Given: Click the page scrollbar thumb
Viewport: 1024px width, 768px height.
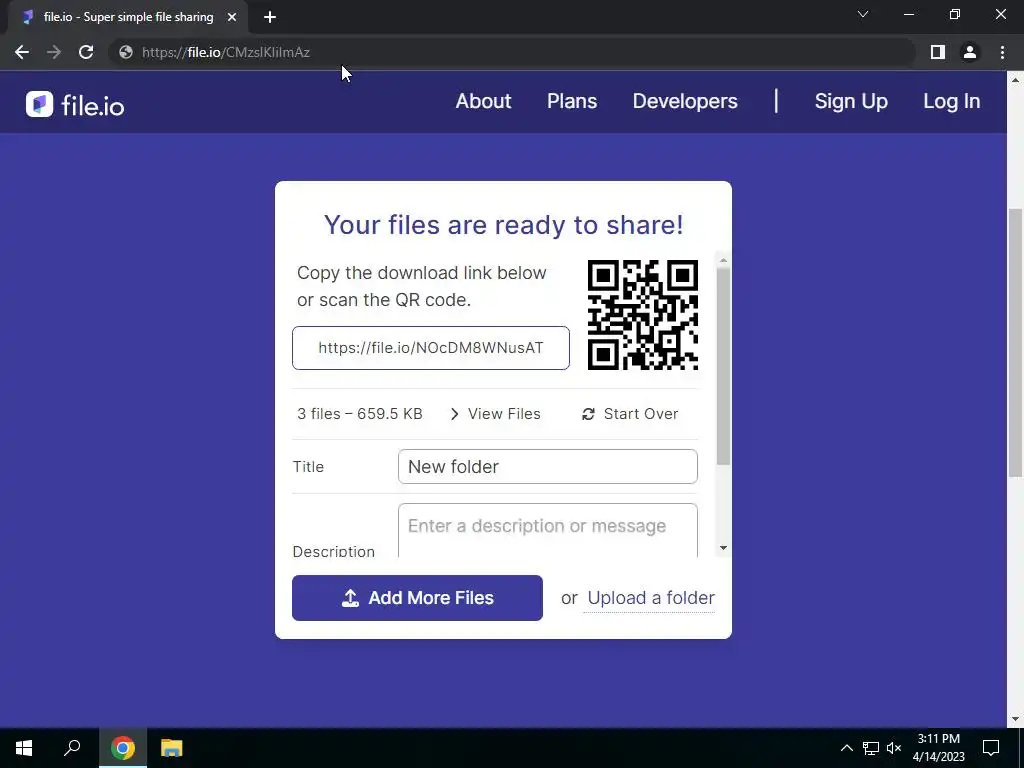Looking at the screenshot, I should [x=1015, y=342].
